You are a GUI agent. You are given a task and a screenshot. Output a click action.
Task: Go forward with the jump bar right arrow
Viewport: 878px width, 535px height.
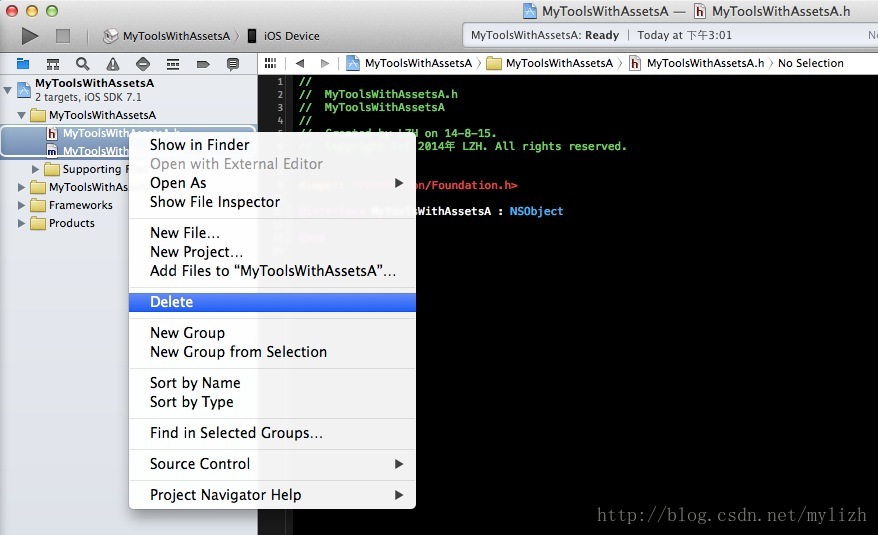click(325, 63)
